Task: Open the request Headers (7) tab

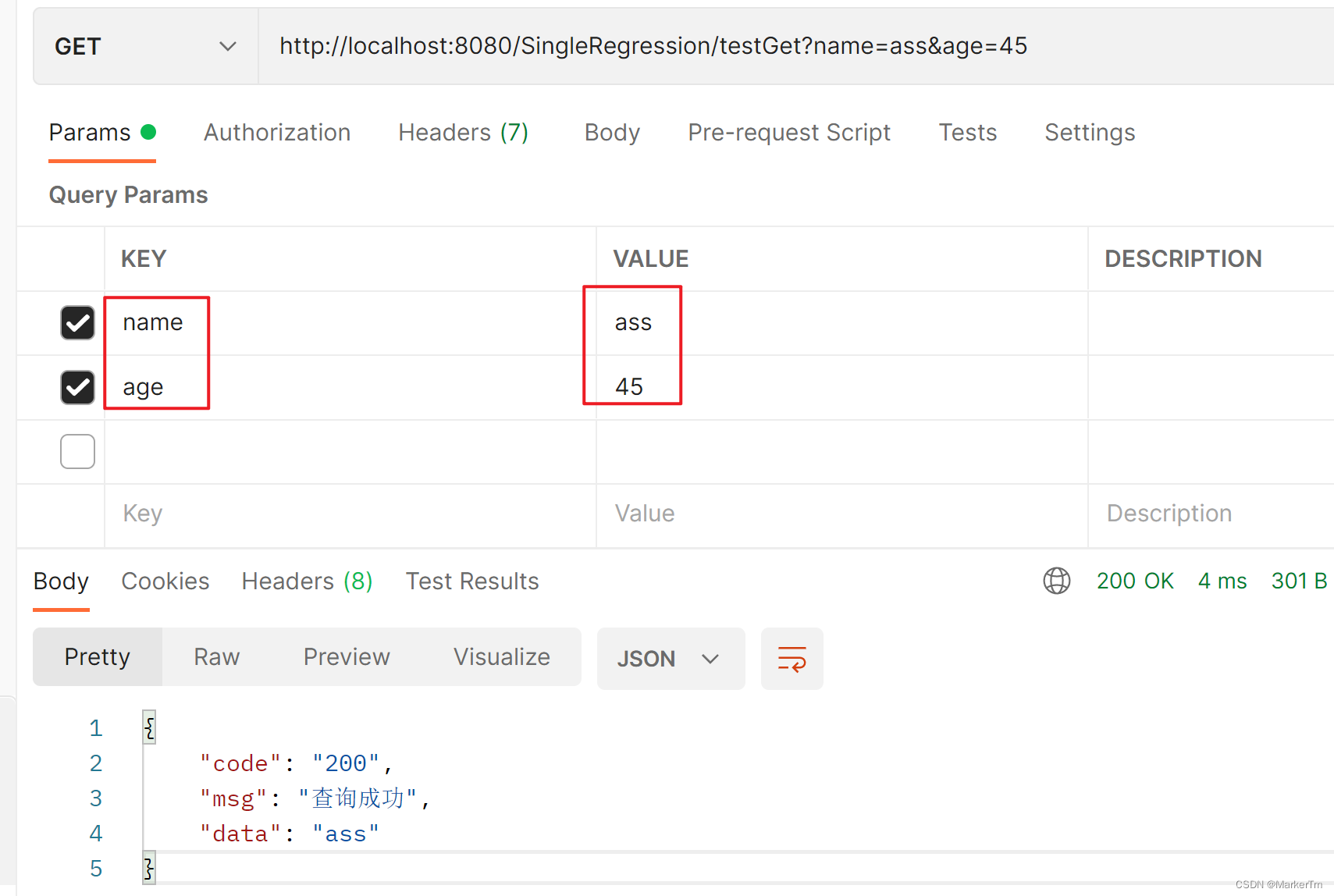Action: 464,133
